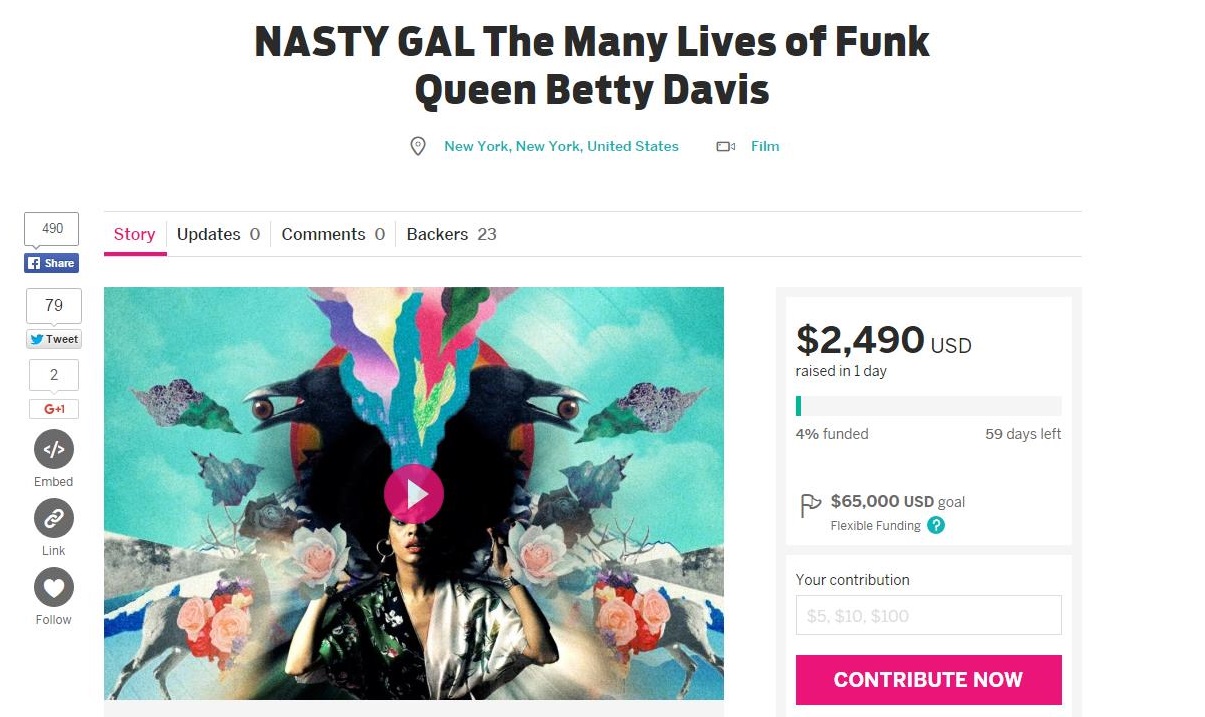Click the funding progress bar

928,406
